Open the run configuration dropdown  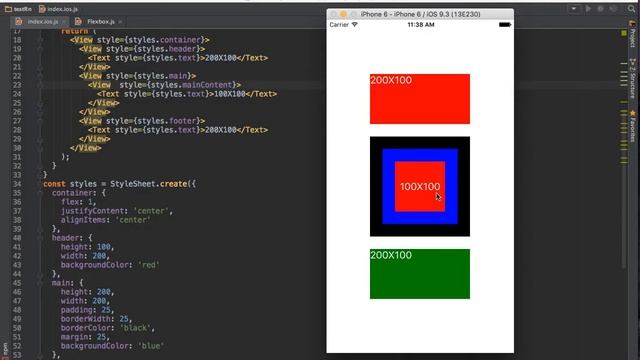tap(573, 8)
